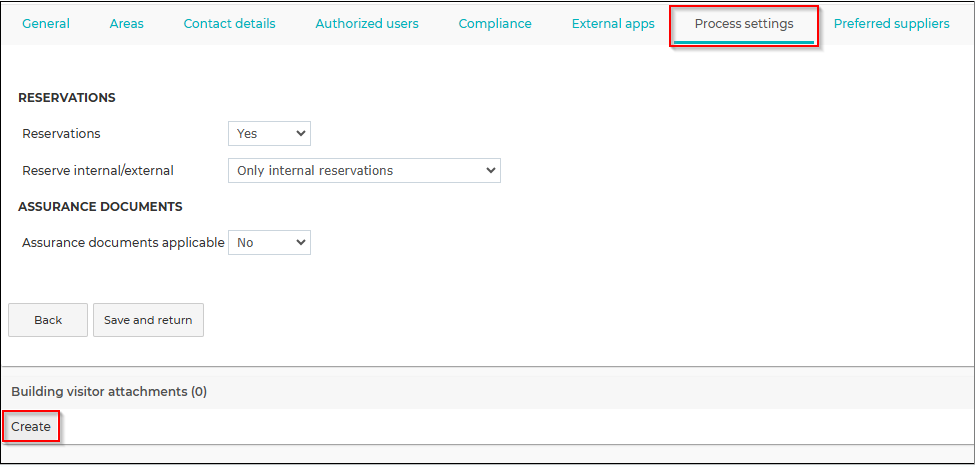Click the Assurance documents applicable label
The height and width of the screenshot is (467, 975).
[x=123, y=243]
